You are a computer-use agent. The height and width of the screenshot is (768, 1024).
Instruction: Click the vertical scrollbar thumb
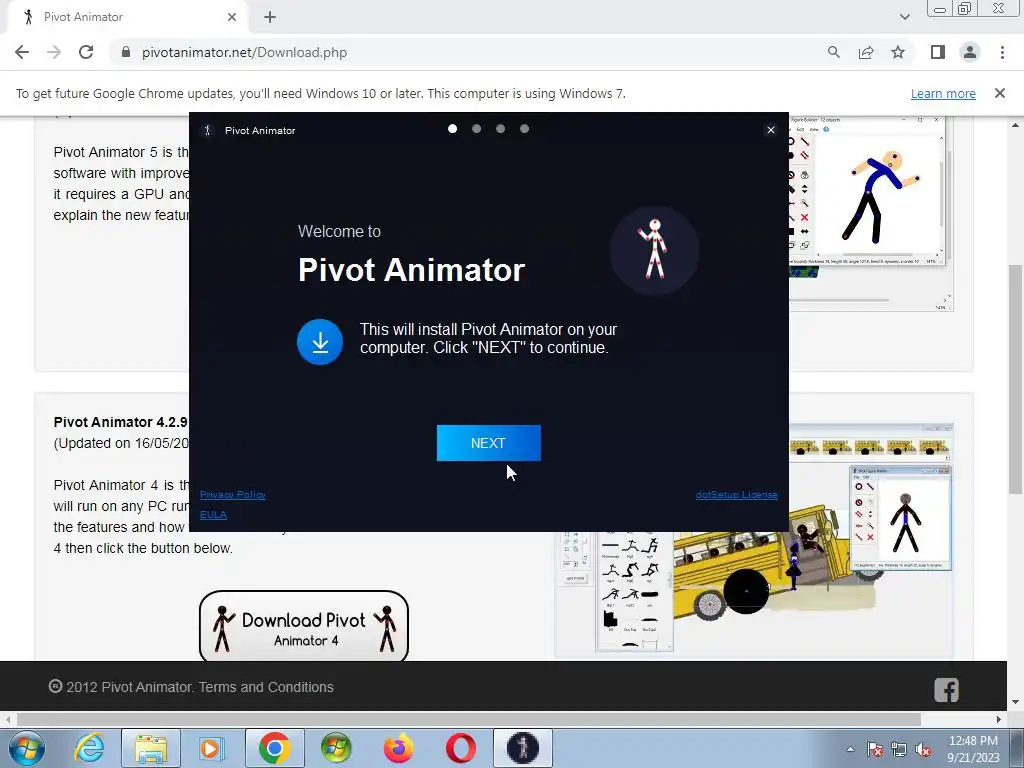pyautogui.click(x=1016, y=379)
